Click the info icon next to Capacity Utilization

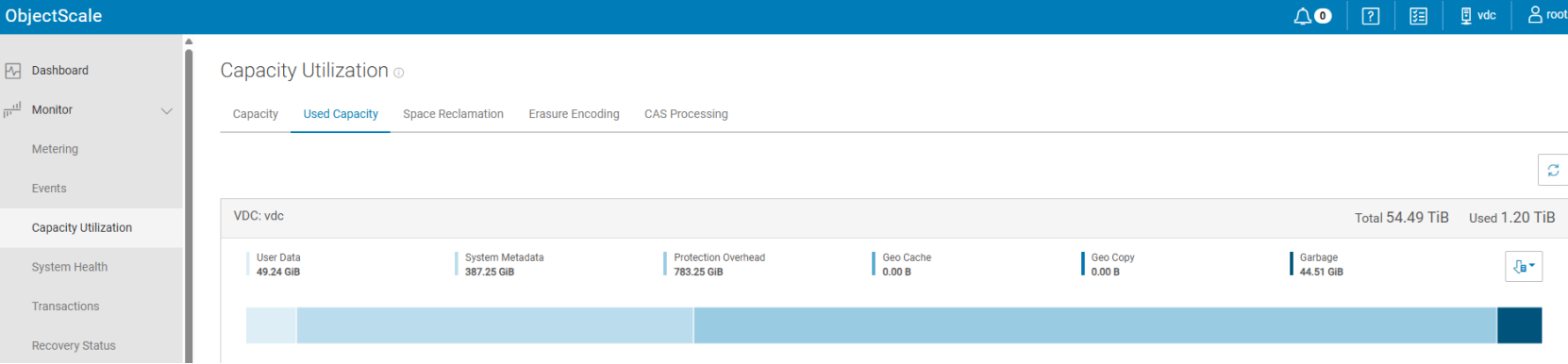398,73
